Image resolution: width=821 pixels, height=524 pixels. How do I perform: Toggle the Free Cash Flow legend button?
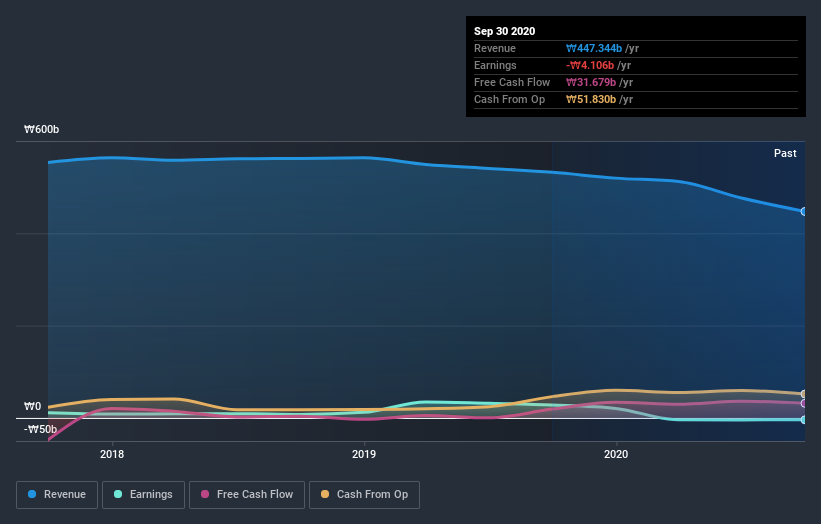coord(247,495)
